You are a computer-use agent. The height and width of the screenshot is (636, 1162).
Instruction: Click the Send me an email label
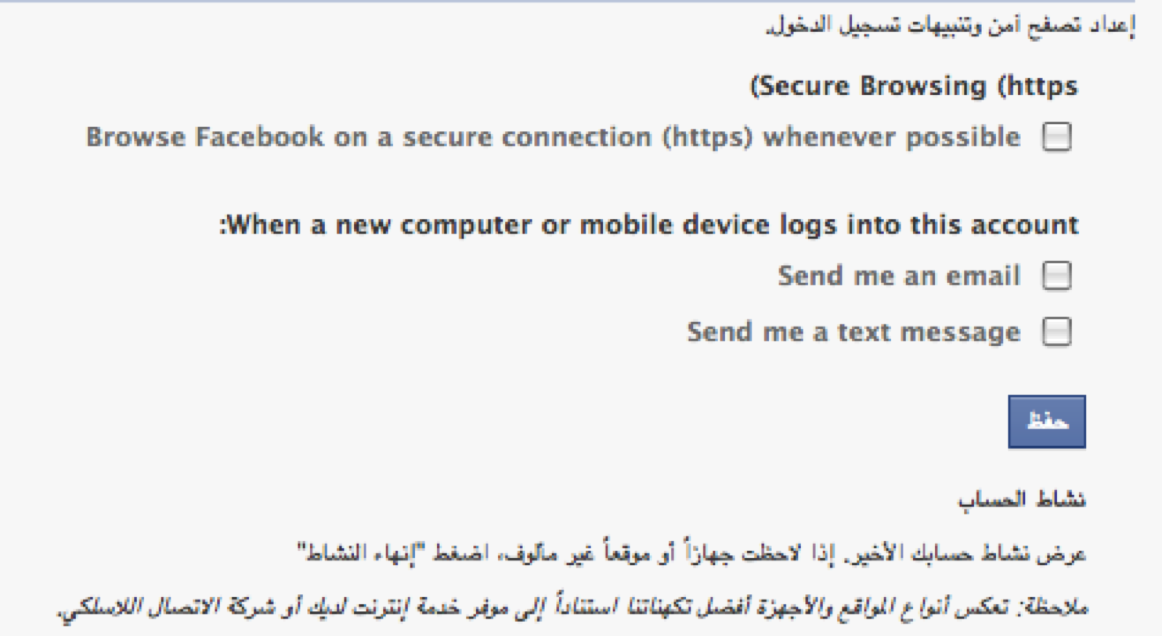coord(899,276)
